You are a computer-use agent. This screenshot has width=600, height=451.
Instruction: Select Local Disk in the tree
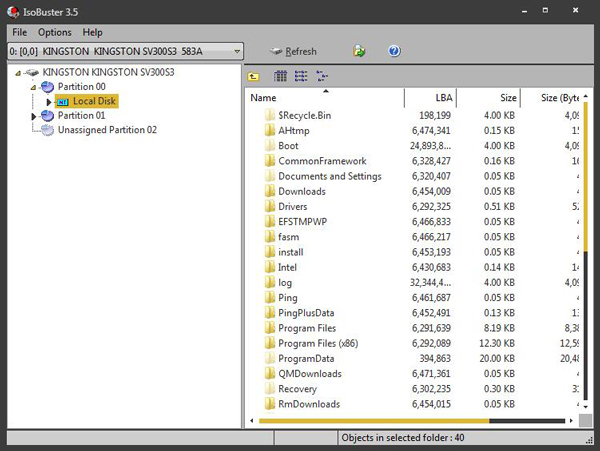coord(94,101)
